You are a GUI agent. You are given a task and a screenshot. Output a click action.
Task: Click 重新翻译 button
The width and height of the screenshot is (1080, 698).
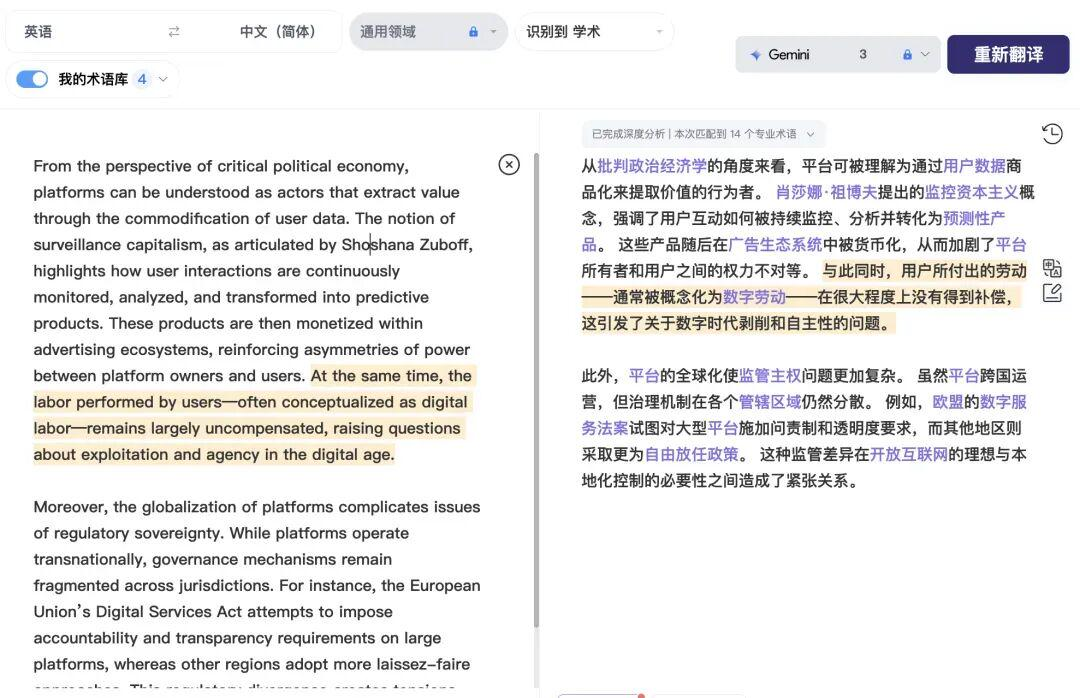[x=1008, y=54]
